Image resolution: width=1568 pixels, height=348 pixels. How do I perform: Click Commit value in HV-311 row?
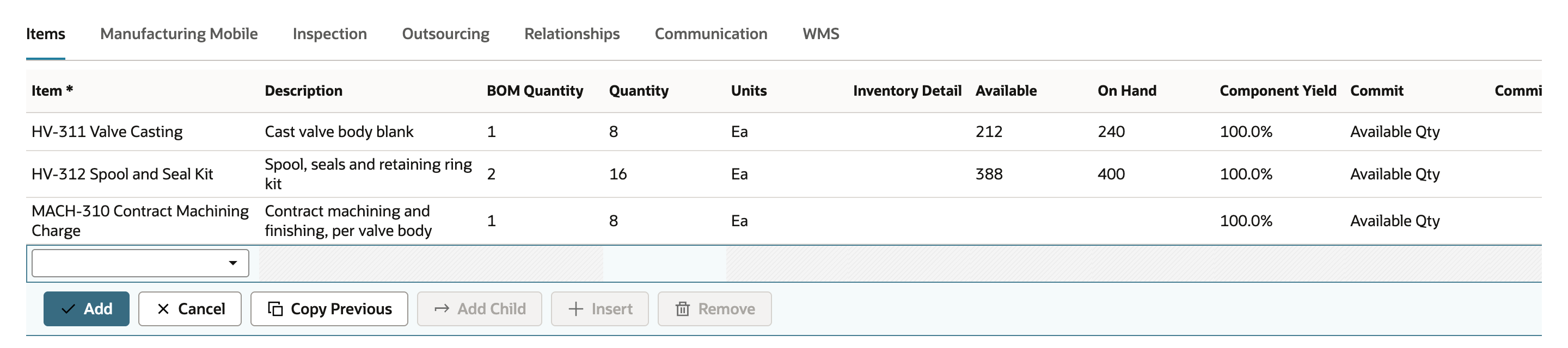[x=1395, y=132]
